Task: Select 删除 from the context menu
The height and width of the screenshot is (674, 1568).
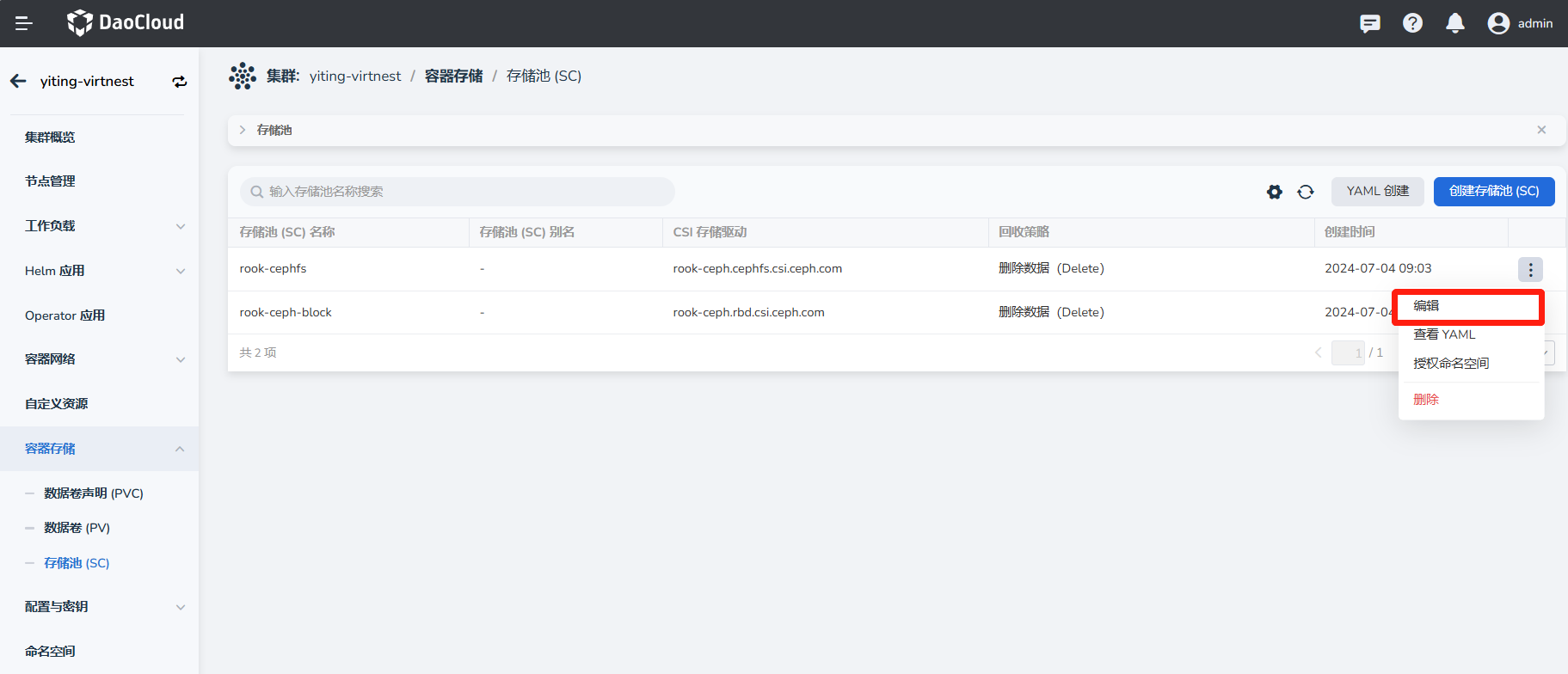Action: [x=1426, y=400]
